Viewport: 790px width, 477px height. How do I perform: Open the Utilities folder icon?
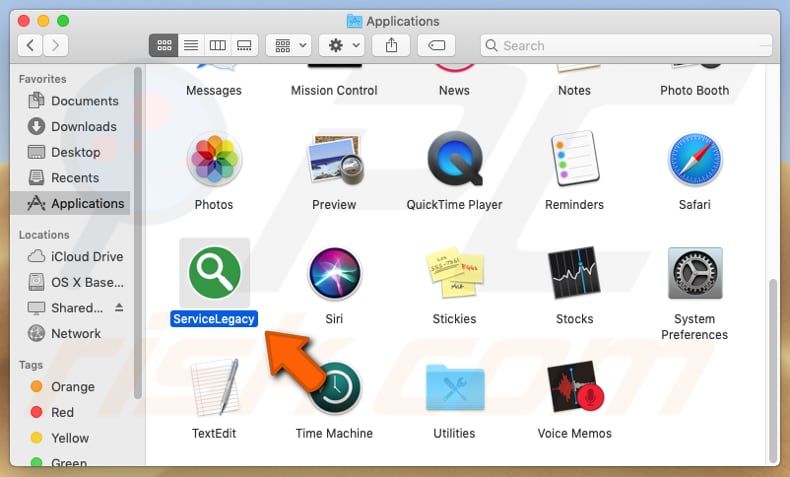(x=454, y=387)
